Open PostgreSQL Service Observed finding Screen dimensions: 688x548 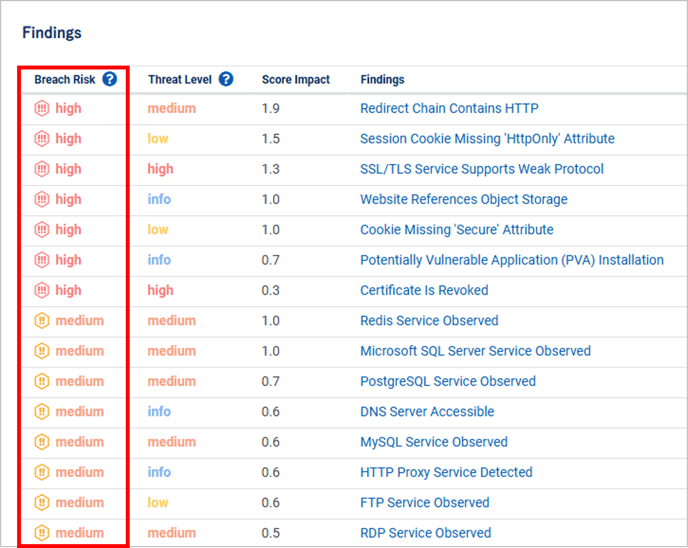447,381
